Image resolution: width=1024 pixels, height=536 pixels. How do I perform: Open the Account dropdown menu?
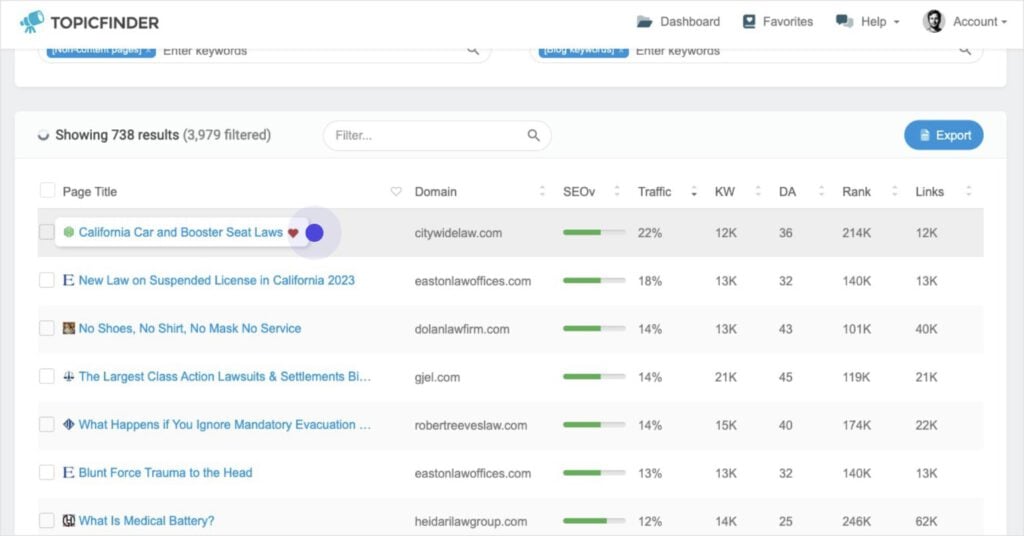pyautogui.click(x=965, y=22)
